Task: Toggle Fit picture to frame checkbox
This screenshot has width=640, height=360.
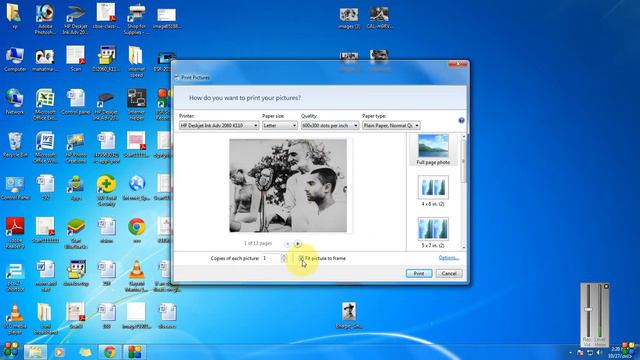Action: [x=301, y=258]
